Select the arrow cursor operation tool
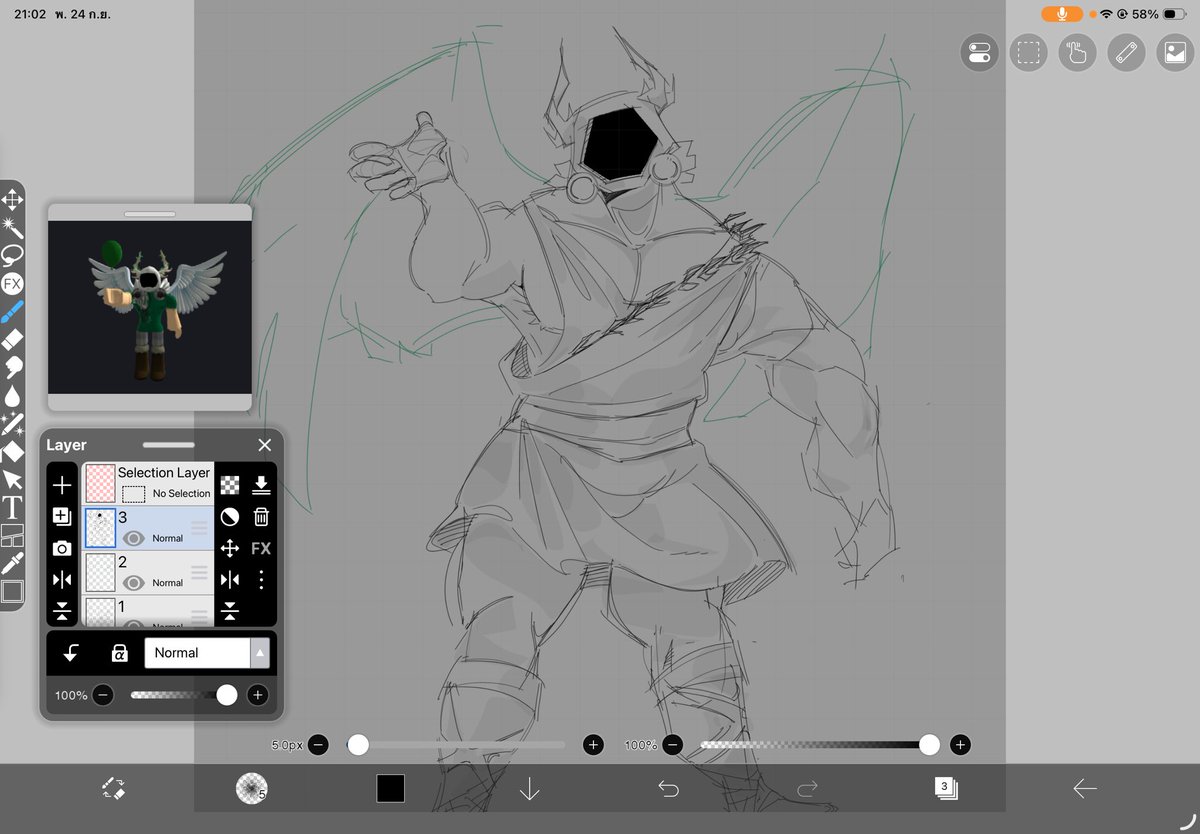Viewport: 1200px width, 834px height. tap(12, 480)
